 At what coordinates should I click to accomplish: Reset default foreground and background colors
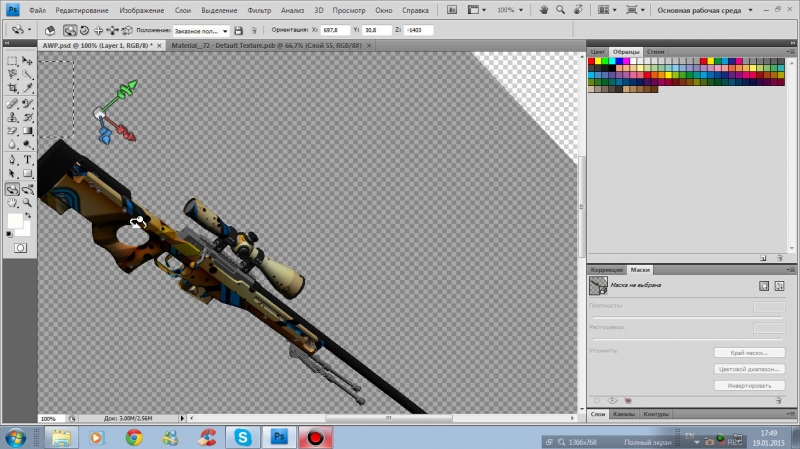9,235
